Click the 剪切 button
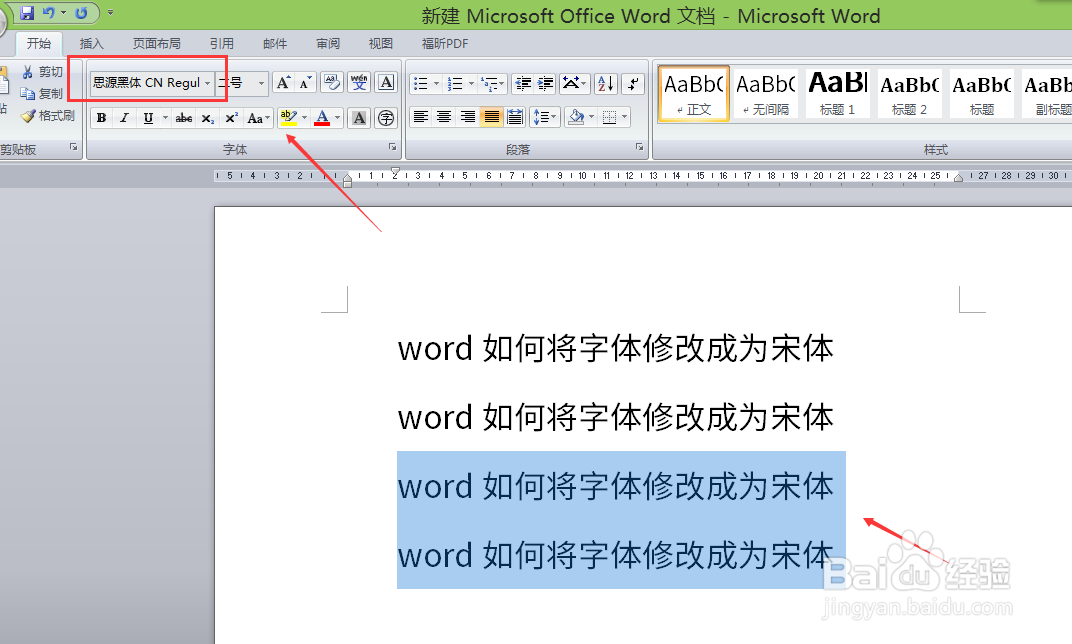This screenshot has height=644, width=1072. pos(42,71)
